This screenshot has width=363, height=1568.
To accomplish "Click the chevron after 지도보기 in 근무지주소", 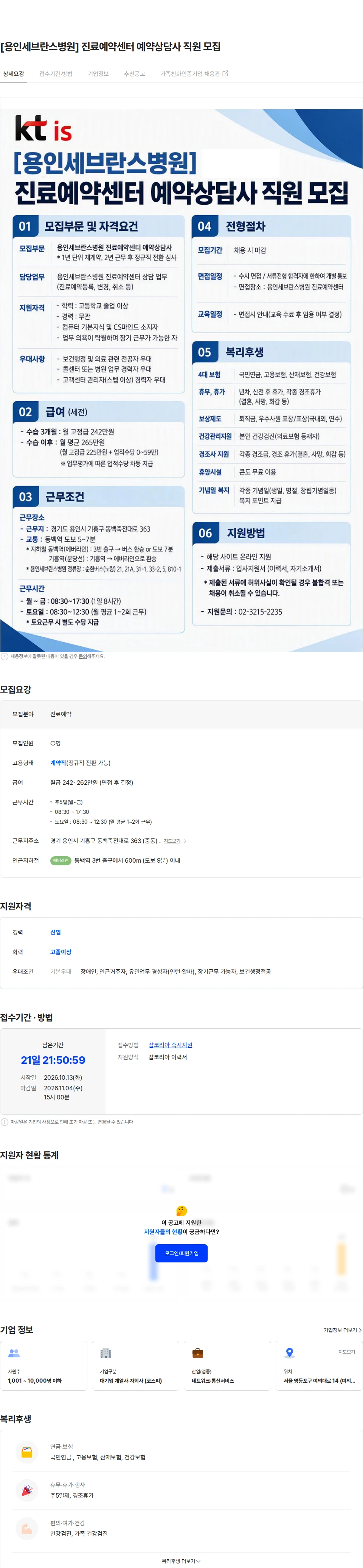I will [185, 841].
